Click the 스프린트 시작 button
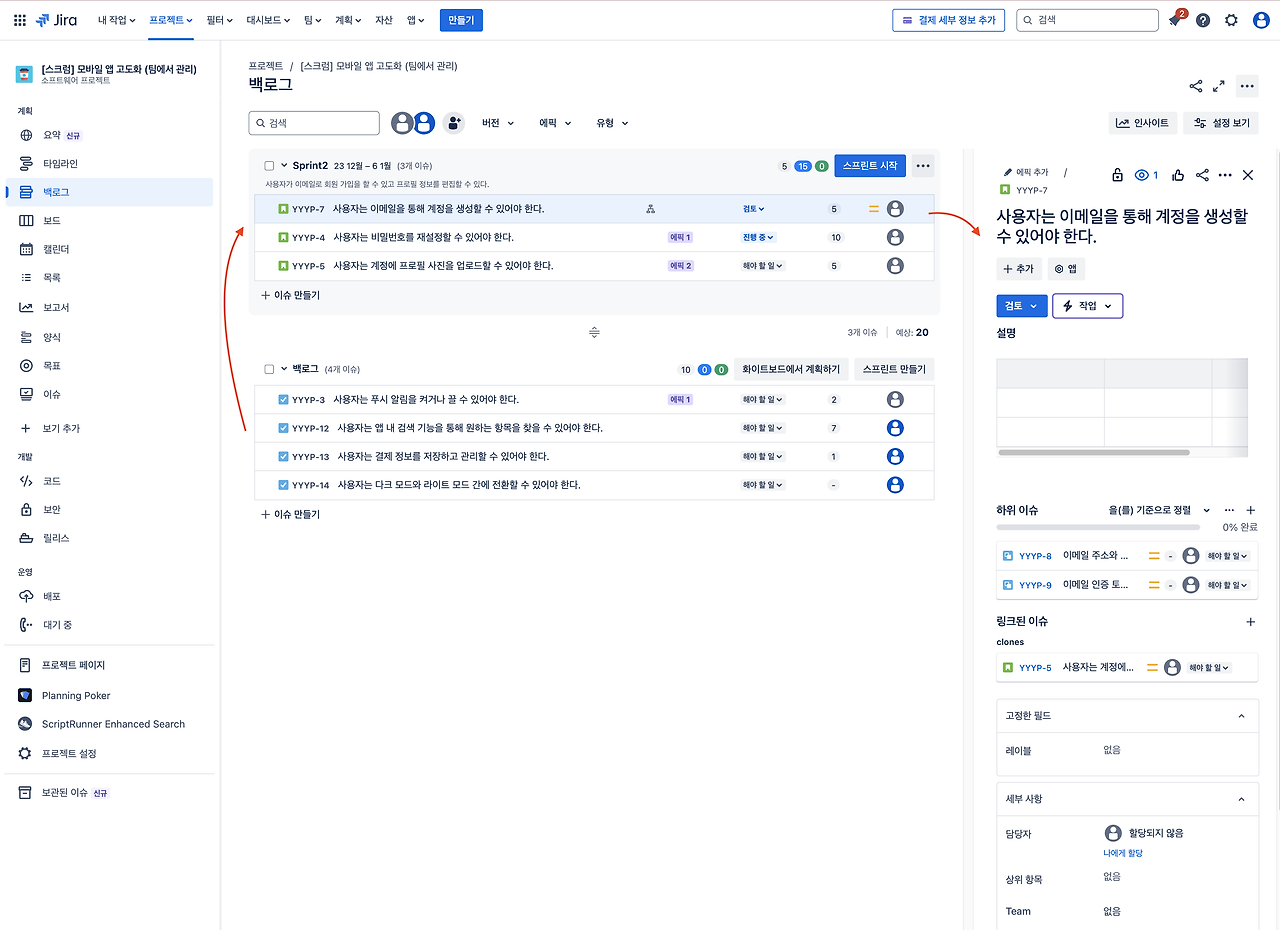Screen dimensions: 1280x930 [x=870, y=166]
